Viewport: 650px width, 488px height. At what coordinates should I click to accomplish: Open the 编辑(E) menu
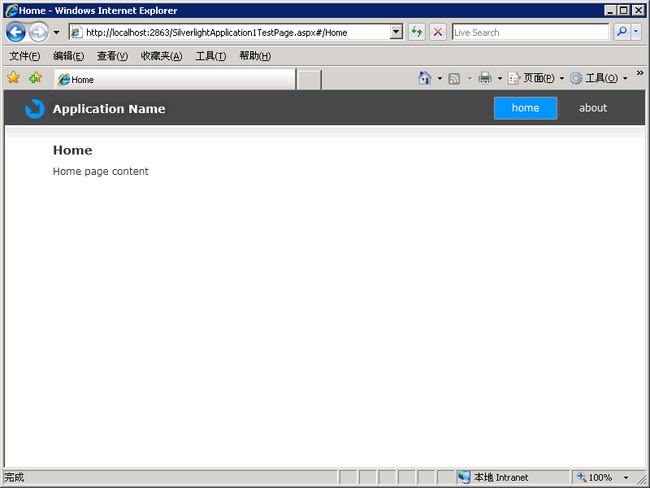pyautogui.click(x=68, y=56)
